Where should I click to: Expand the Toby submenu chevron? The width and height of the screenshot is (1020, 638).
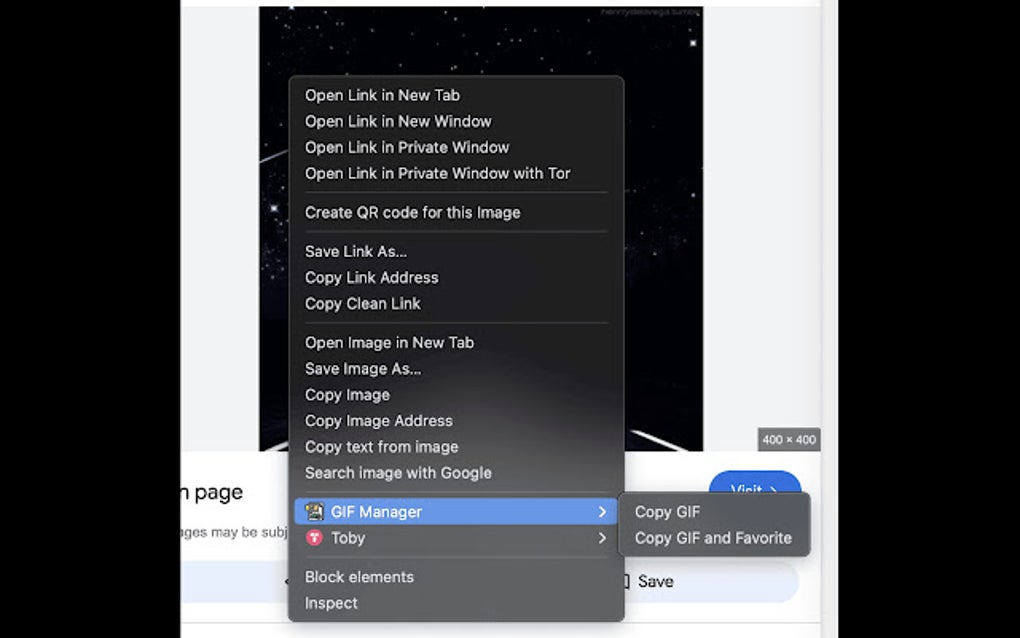pyautogui.click(x=603, y=538)
